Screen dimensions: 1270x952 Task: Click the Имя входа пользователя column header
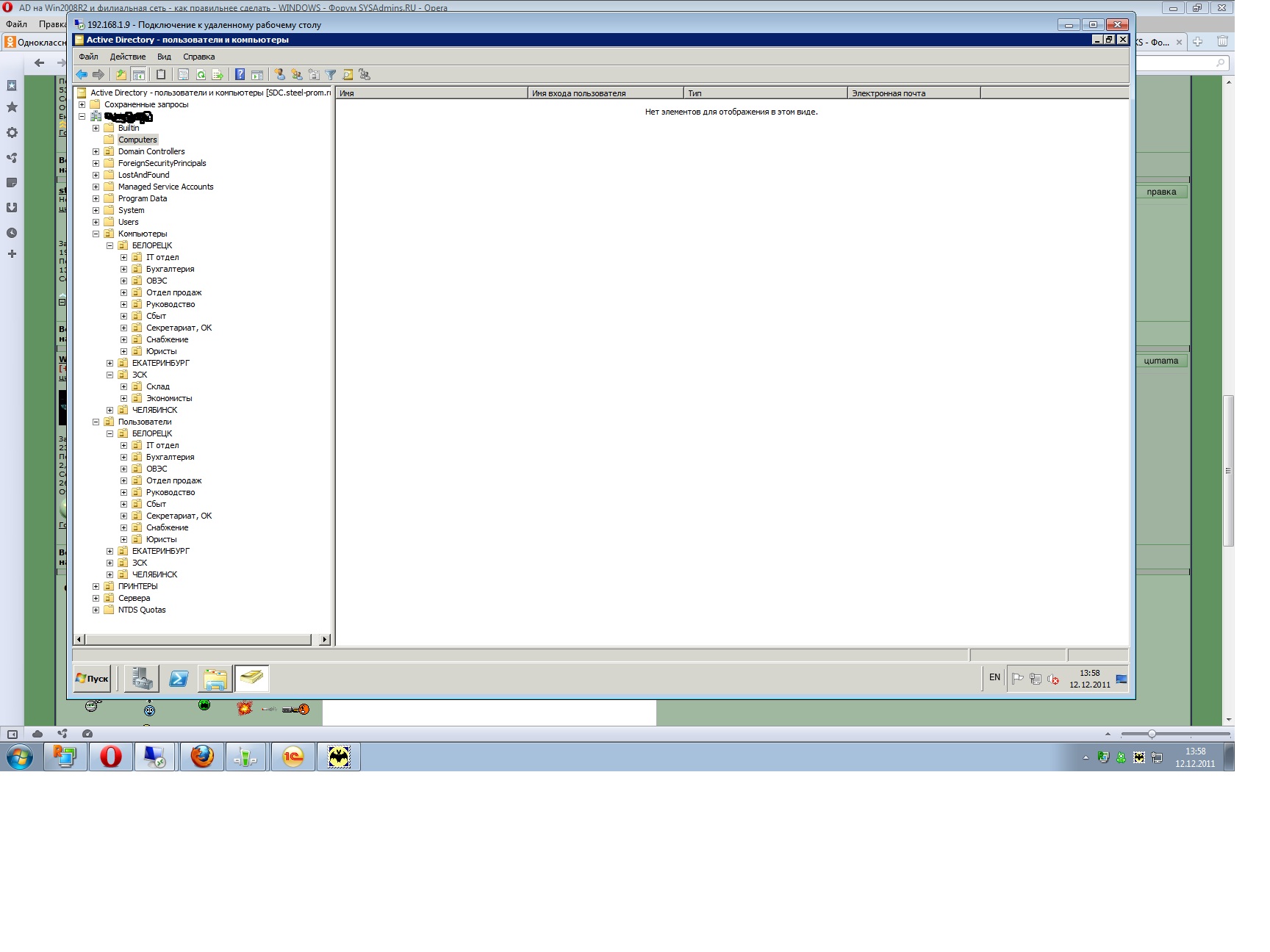click(x=606, y=93)
